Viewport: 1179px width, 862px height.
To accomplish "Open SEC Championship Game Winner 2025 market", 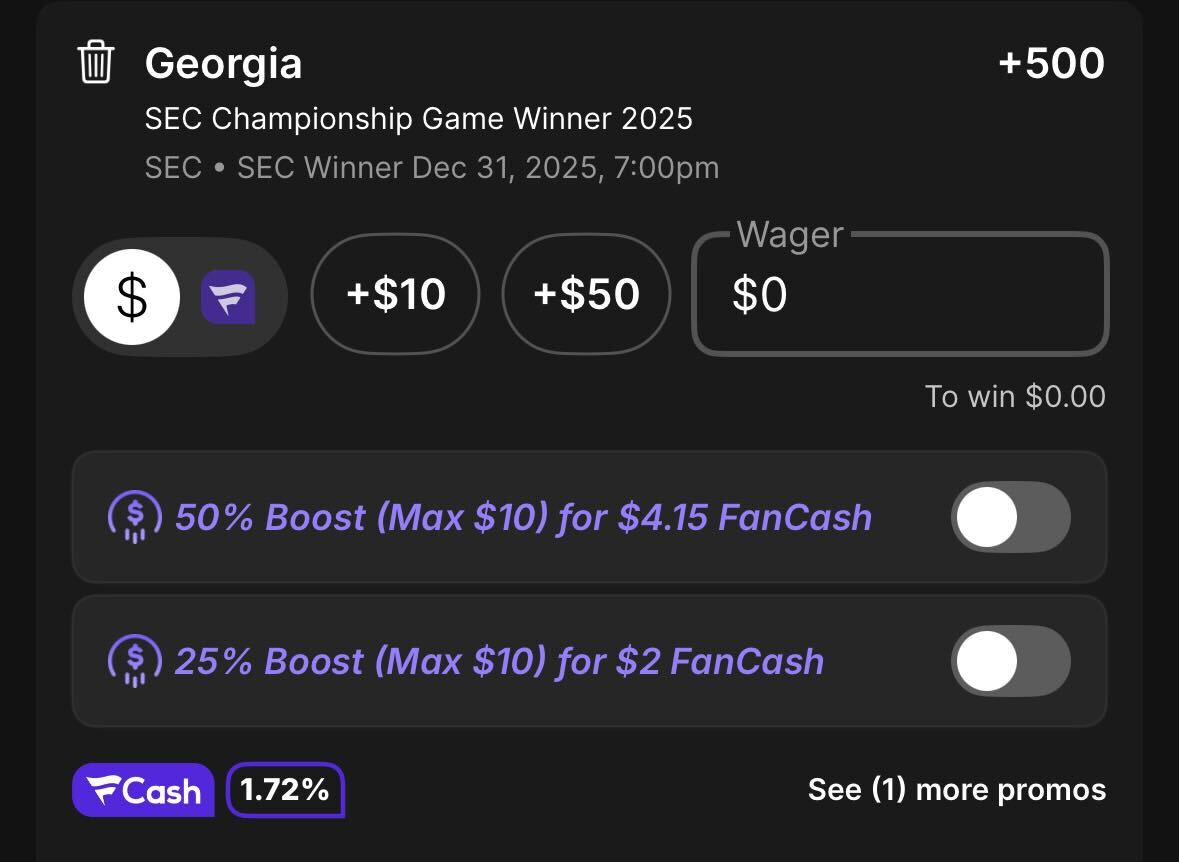I will tap(418, 119).
